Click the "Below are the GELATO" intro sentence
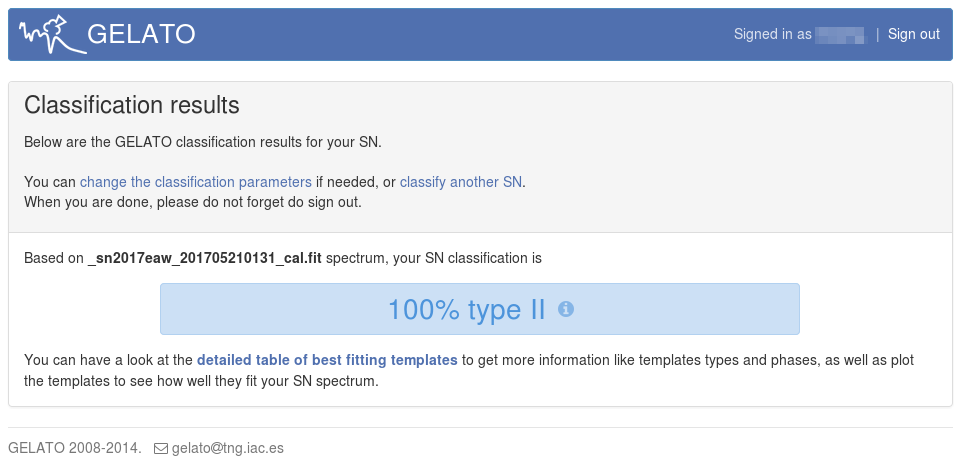The width and height of the screenshot is (961, 463). 202,142
